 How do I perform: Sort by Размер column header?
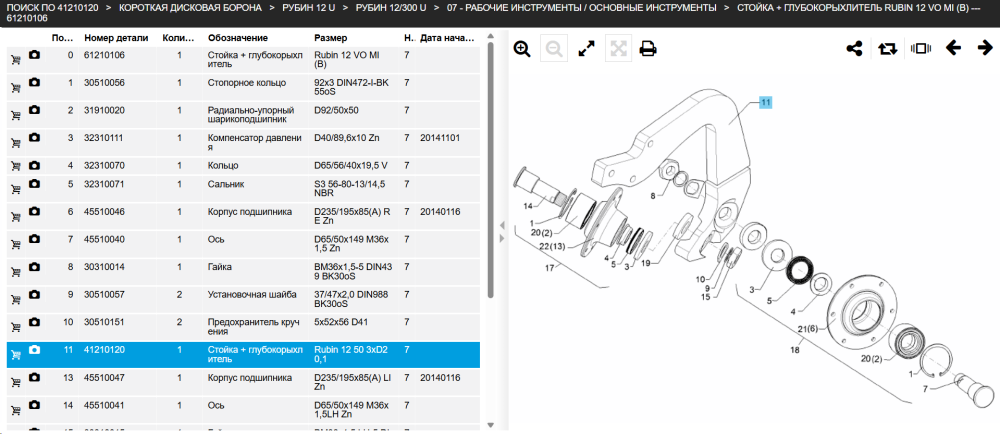pyautogui.click(x=330, y=38)
